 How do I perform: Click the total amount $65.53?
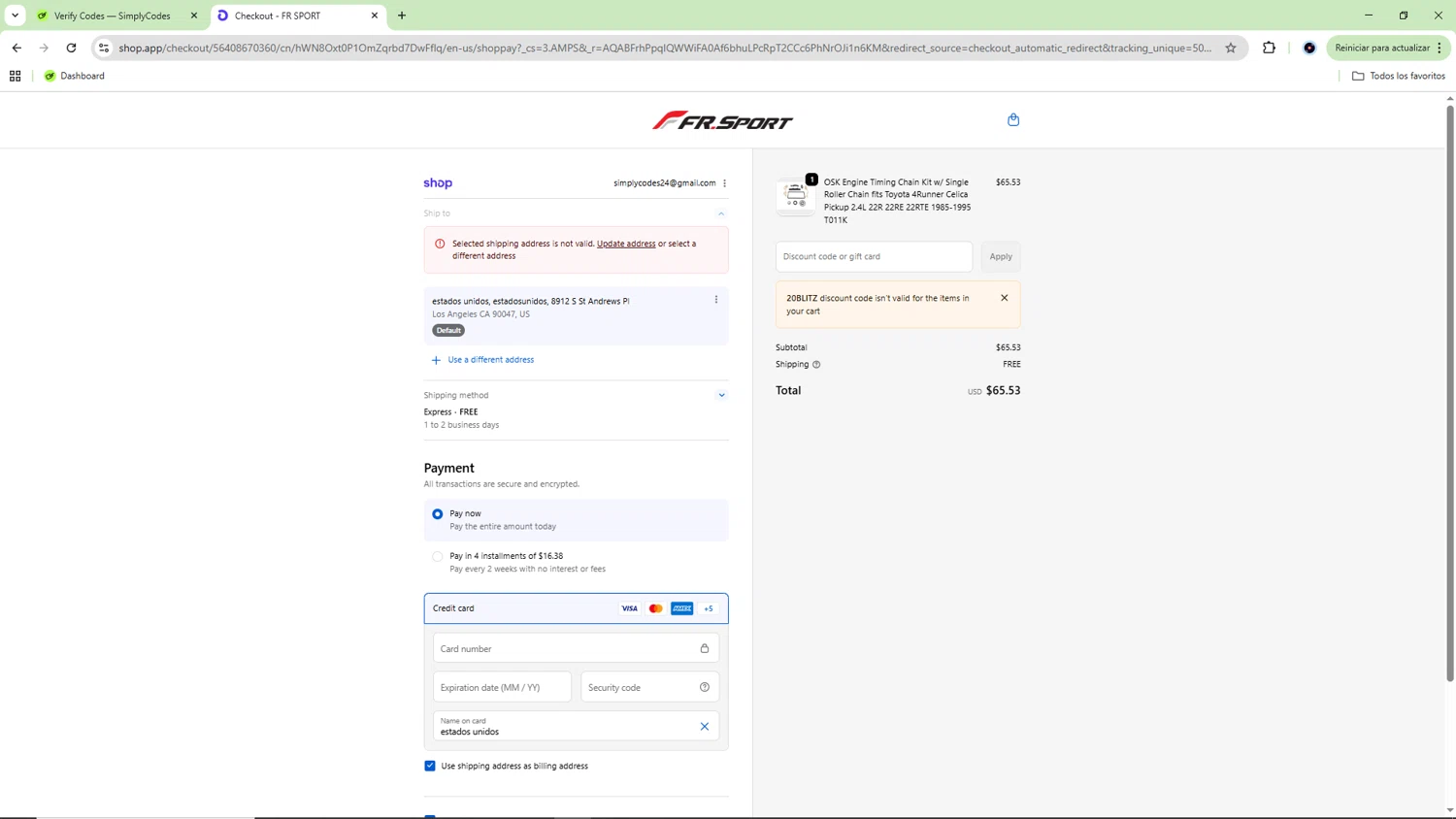click(1003, 391)
